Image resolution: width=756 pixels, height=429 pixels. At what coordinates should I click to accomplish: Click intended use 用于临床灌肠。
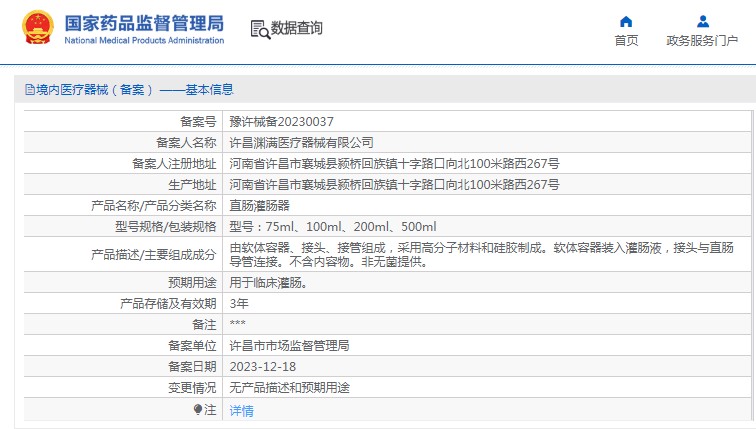point(269,282)
